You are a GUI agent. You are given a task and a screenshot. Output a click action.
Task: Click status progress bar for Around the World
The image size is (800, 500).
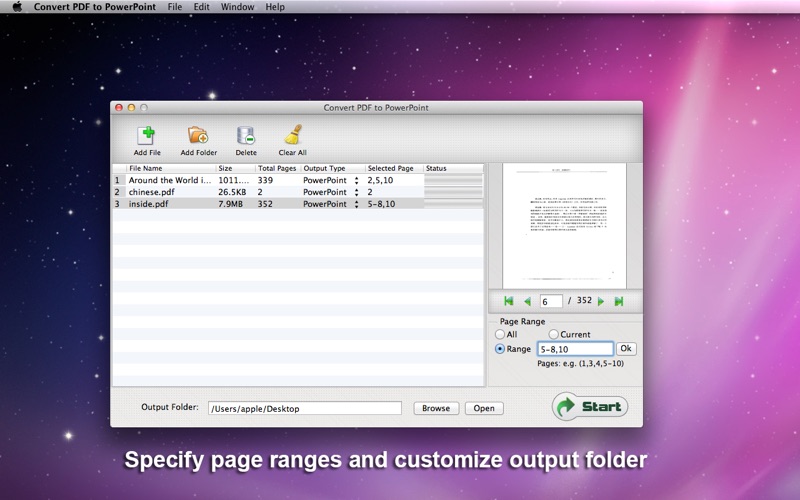point(453,180)
